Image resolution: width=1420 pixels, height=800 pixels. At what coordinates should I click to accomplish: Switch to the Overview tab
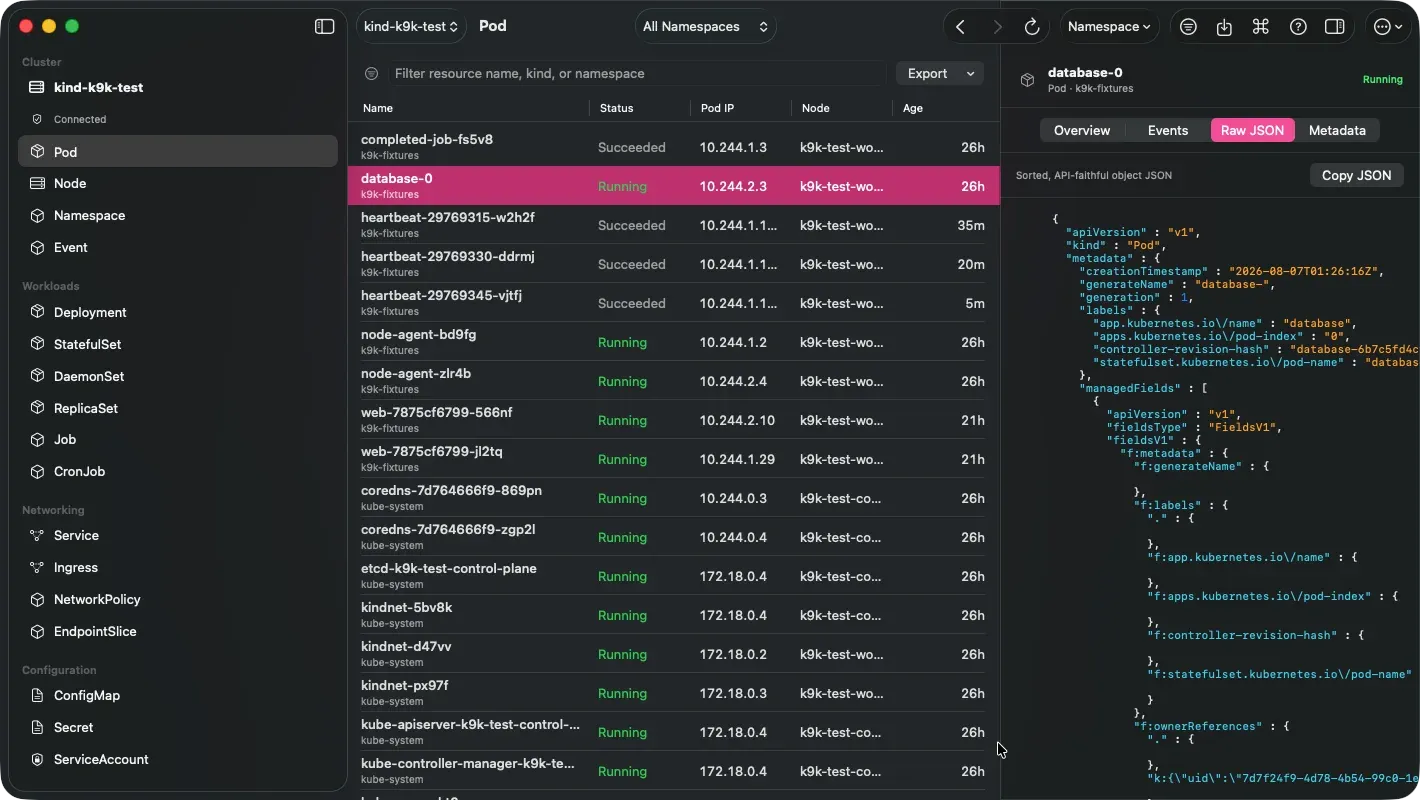1082,130
